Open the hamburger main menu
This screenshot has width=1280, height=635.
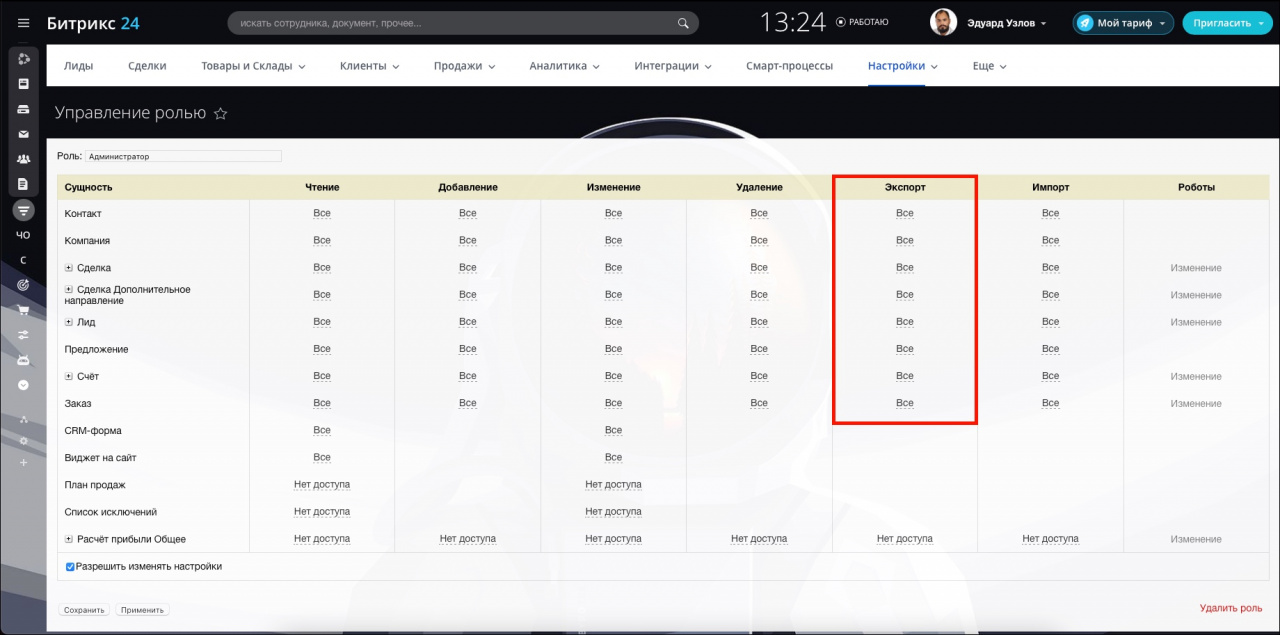(x=23, y=23)
